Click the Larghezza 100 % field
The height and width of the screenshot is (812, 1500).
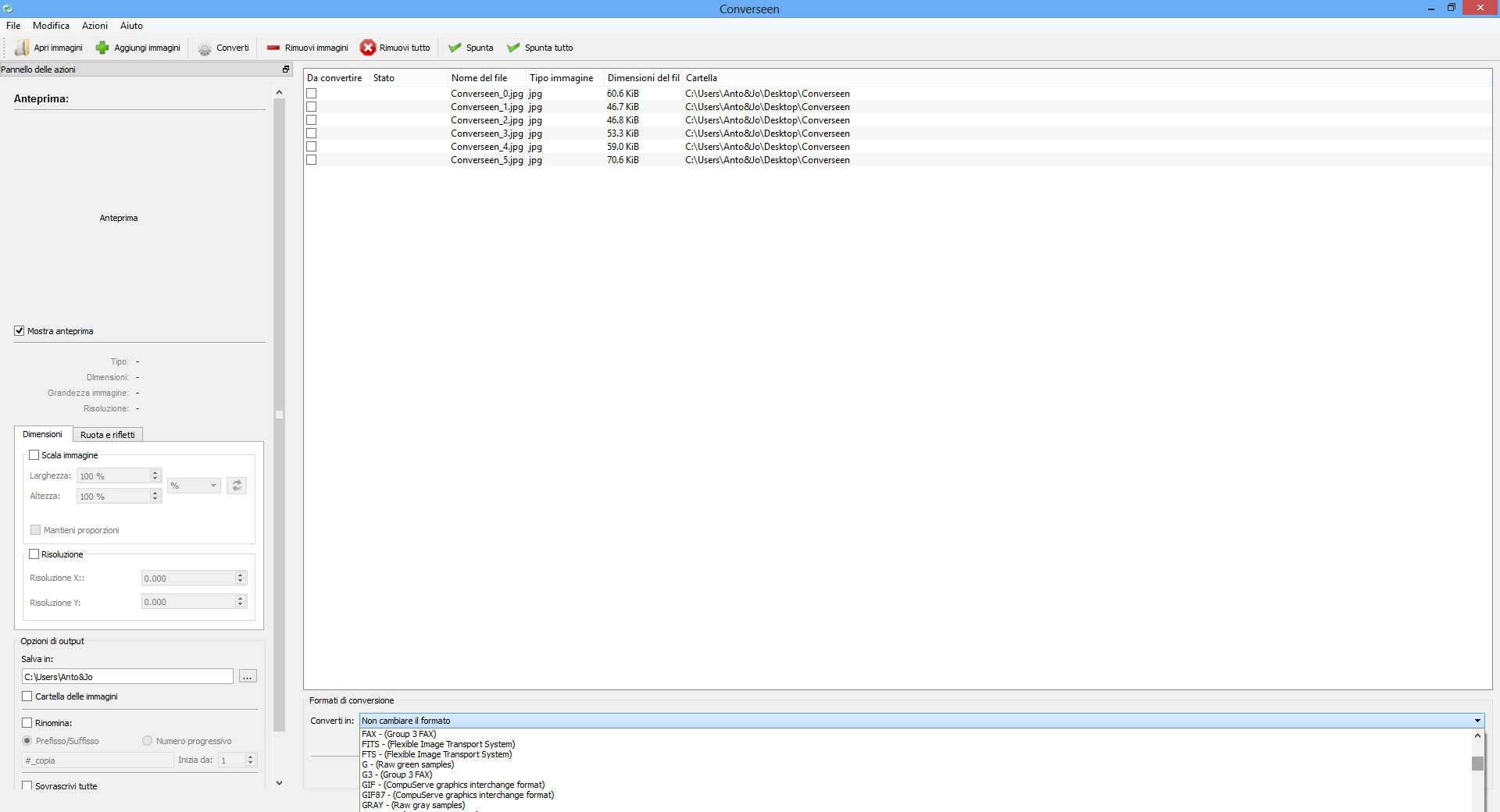coord(113,475)
